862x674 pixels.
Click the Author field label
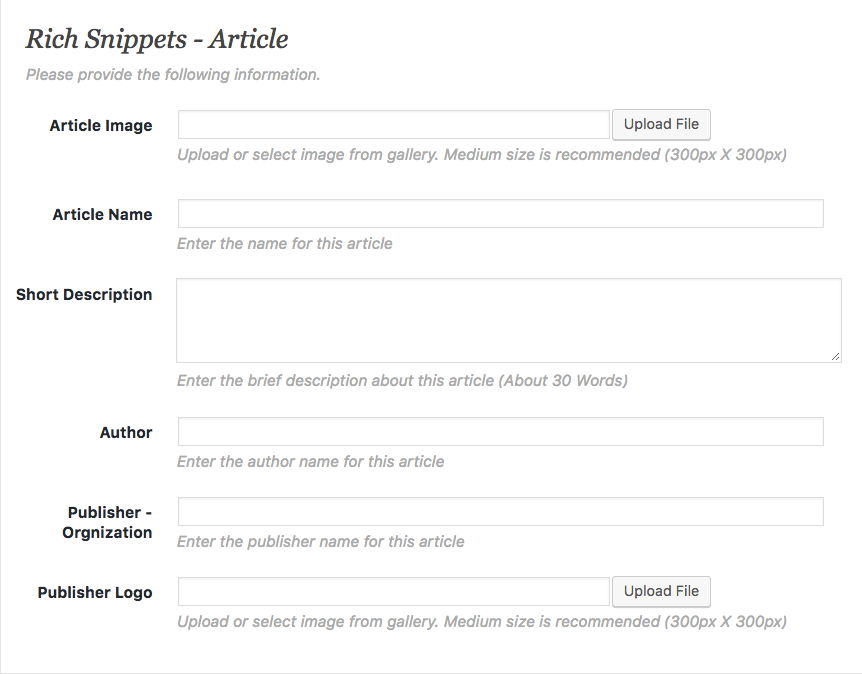[x=125, y=432]
